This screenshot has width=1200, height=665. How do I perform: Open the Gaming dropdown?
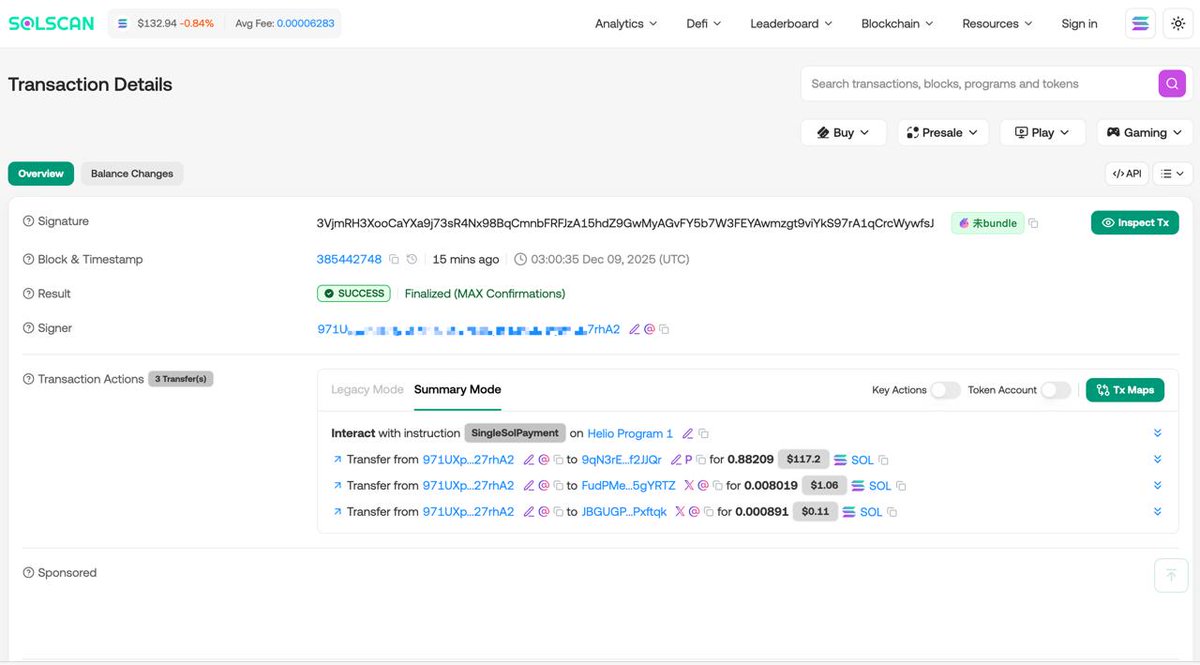coord(1144,132)
